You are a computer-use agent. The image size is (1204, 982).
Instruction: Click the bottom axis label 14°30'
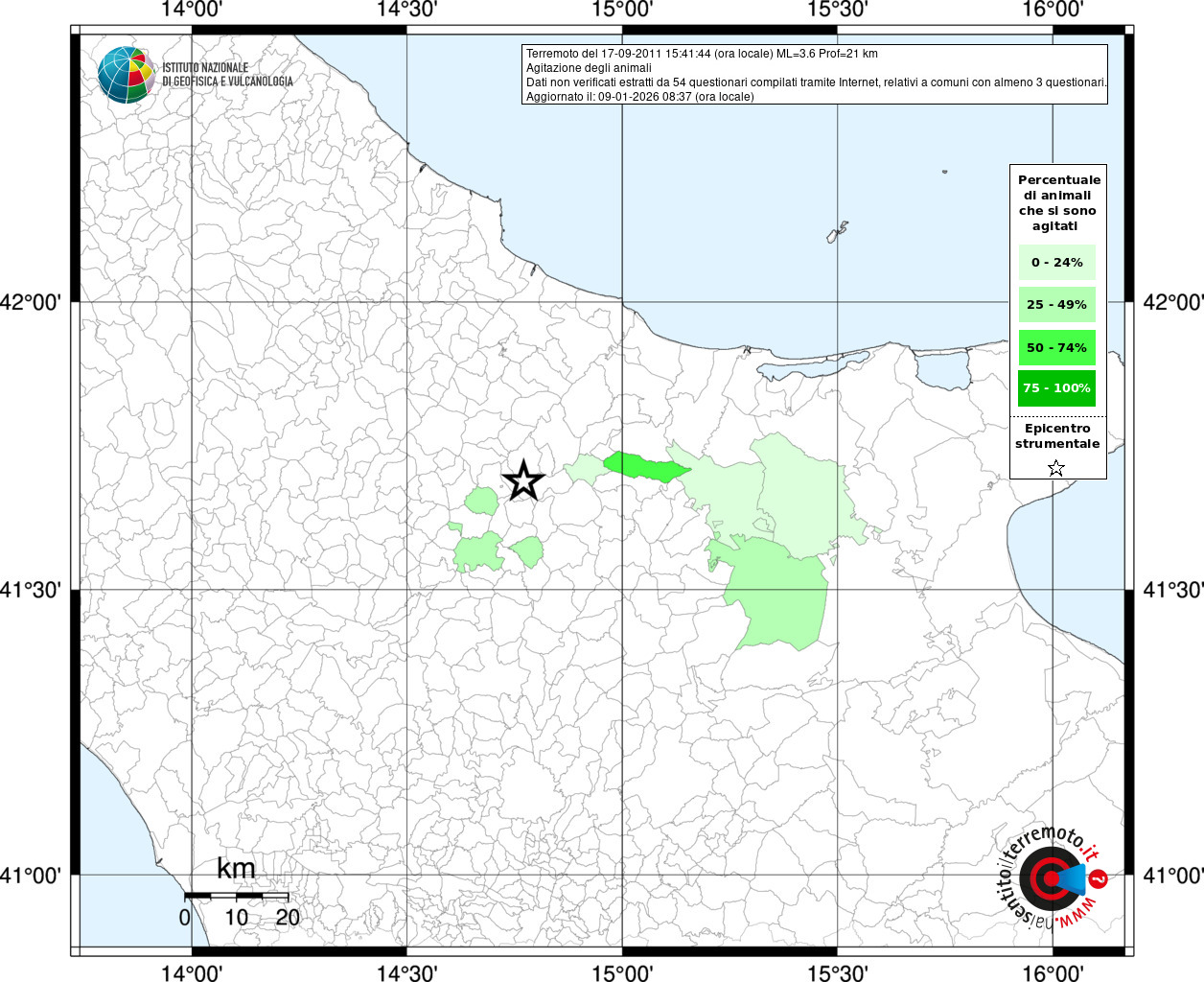407,972
